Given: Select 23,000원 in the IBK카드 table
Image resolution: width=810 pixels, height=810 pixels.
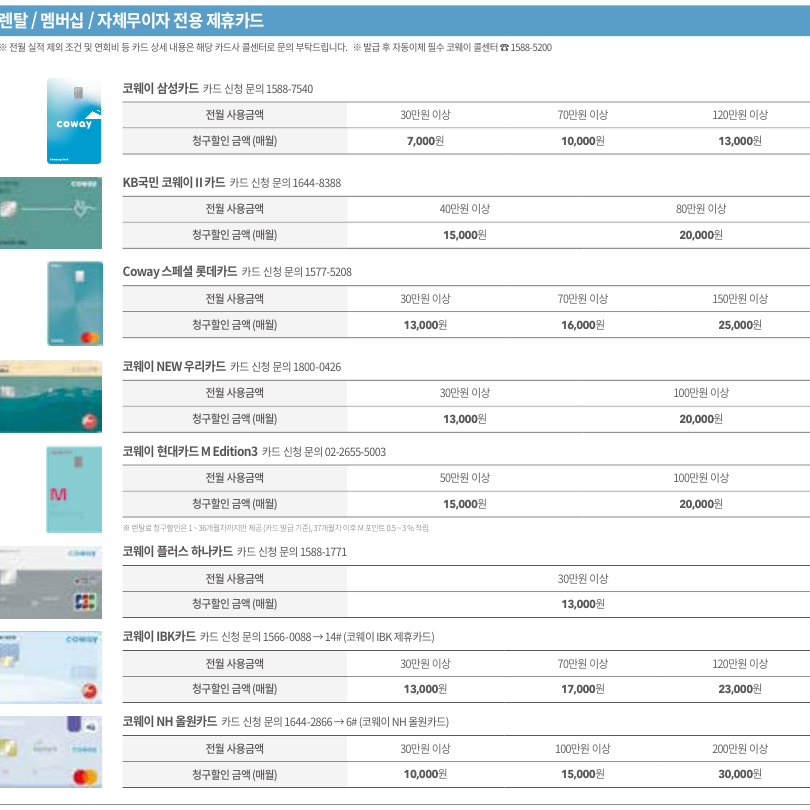Looking at the screenshot, I should [x=740, y=689].
